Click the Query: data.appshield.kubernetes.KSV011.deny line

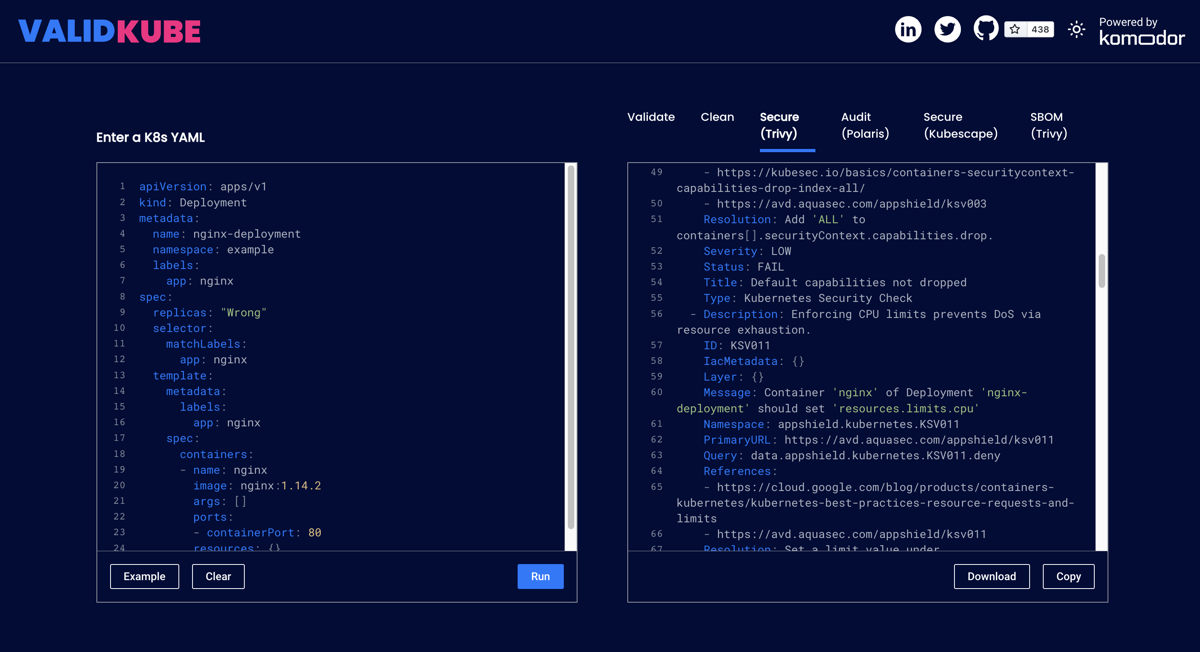pos(852,455)
